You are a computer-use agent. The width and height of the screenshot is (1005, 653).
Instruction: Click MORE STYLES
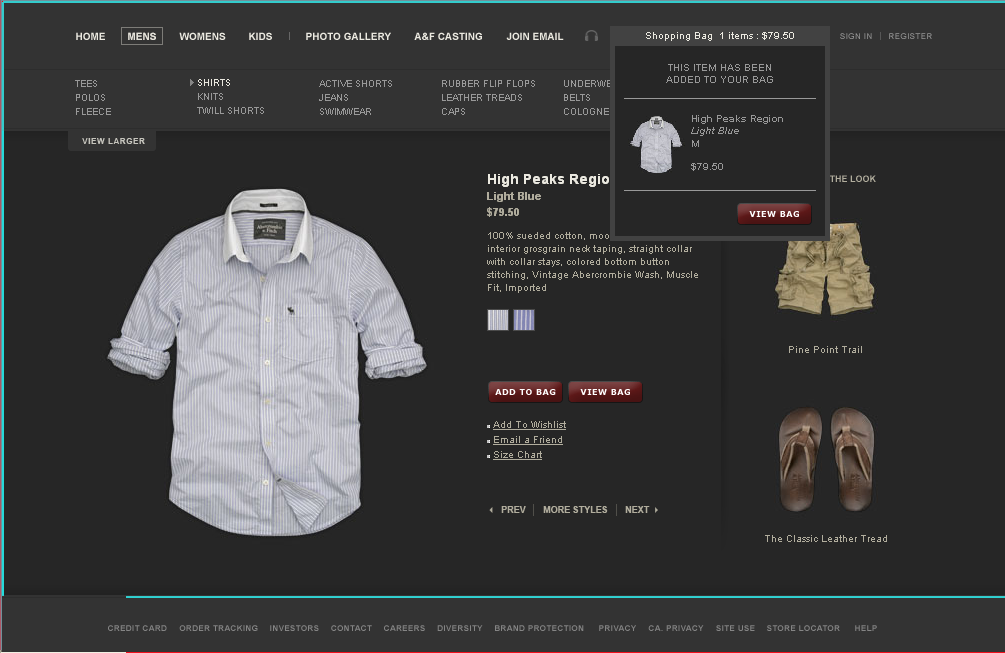(575, 510)
